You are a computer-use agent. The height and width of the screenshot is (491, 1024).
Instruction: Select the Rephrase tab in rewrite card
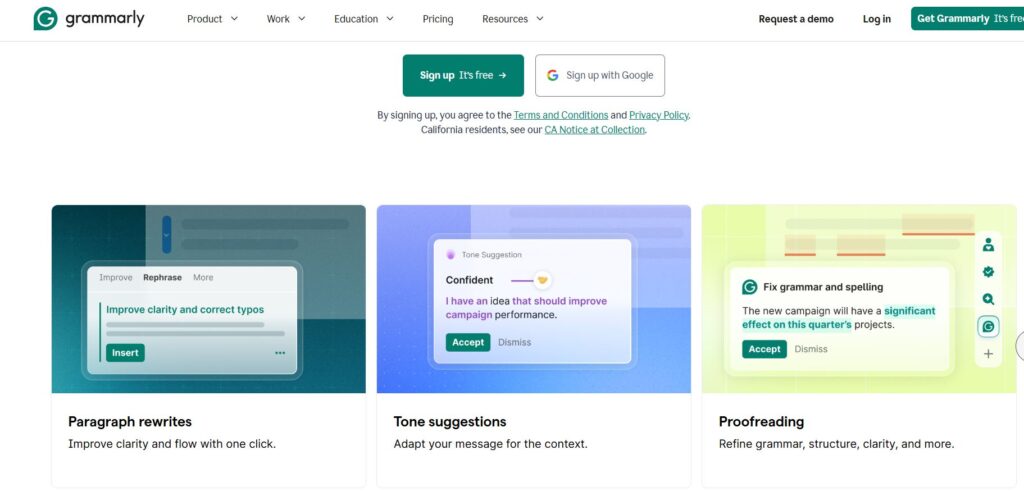[163, 277]
